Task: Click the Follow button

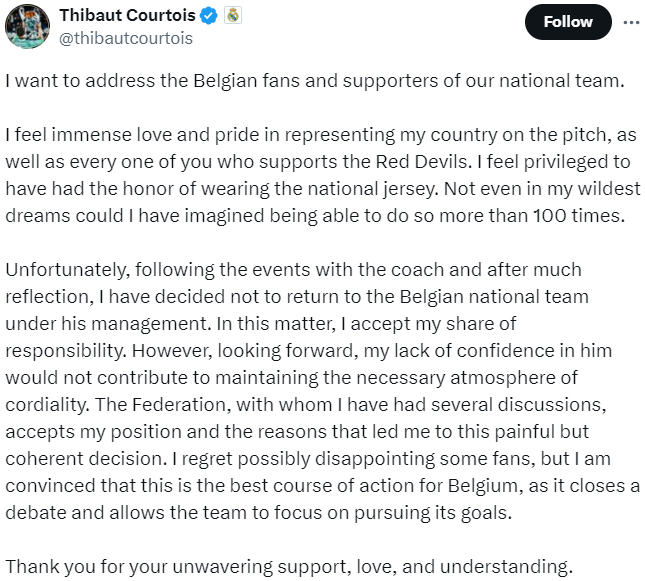Action: 568,22
